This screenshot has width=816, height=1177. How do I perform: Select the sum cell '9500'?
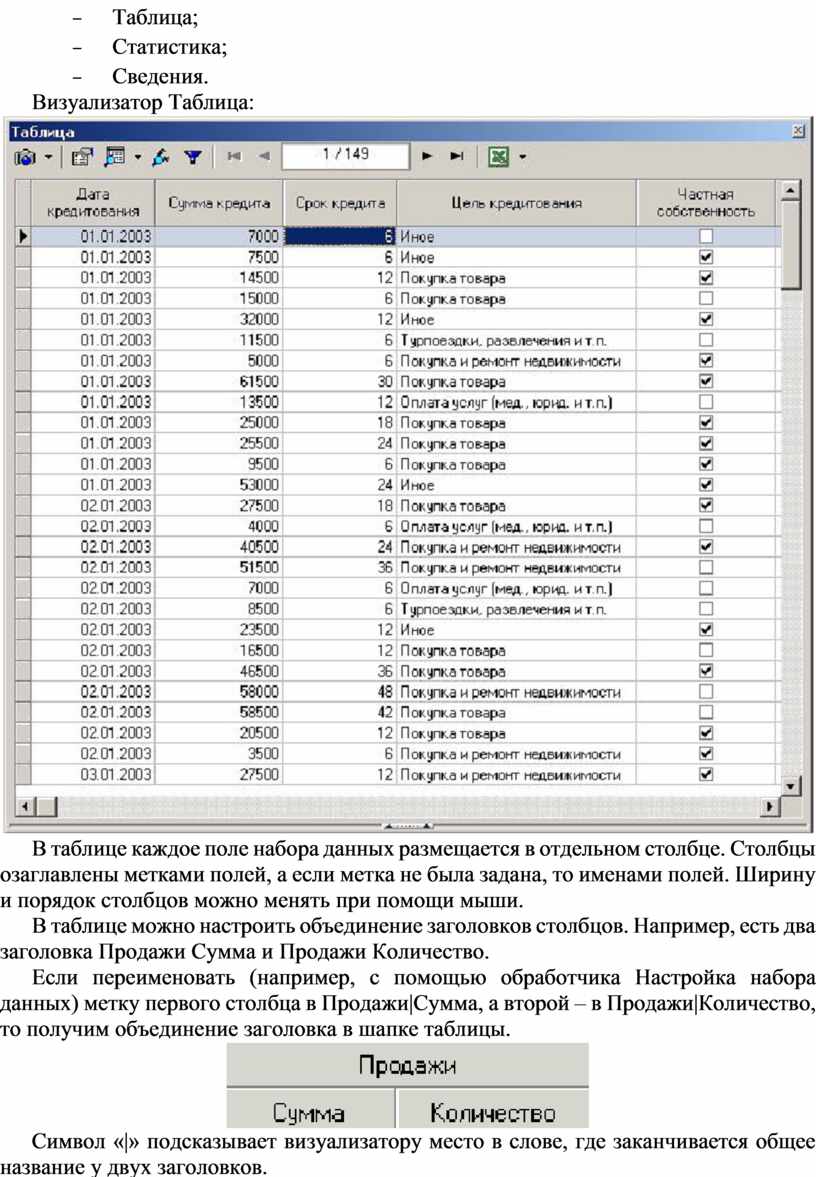coord(219,465)
